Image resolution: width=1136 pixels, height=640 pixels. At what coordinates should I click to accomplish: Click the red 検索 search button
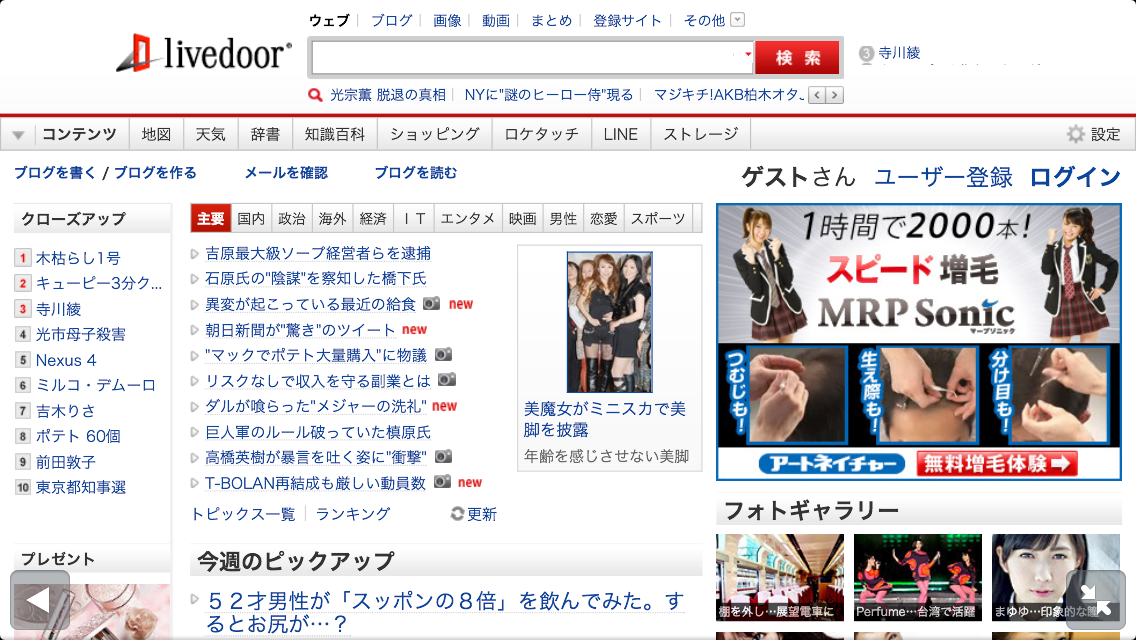[798, 57]
